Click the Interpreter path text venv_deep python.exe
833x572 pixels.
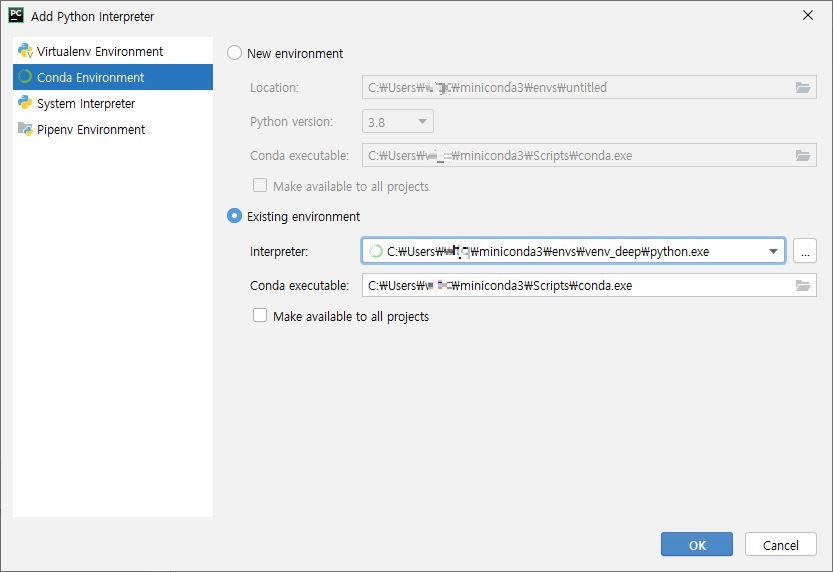click(548, 251)
